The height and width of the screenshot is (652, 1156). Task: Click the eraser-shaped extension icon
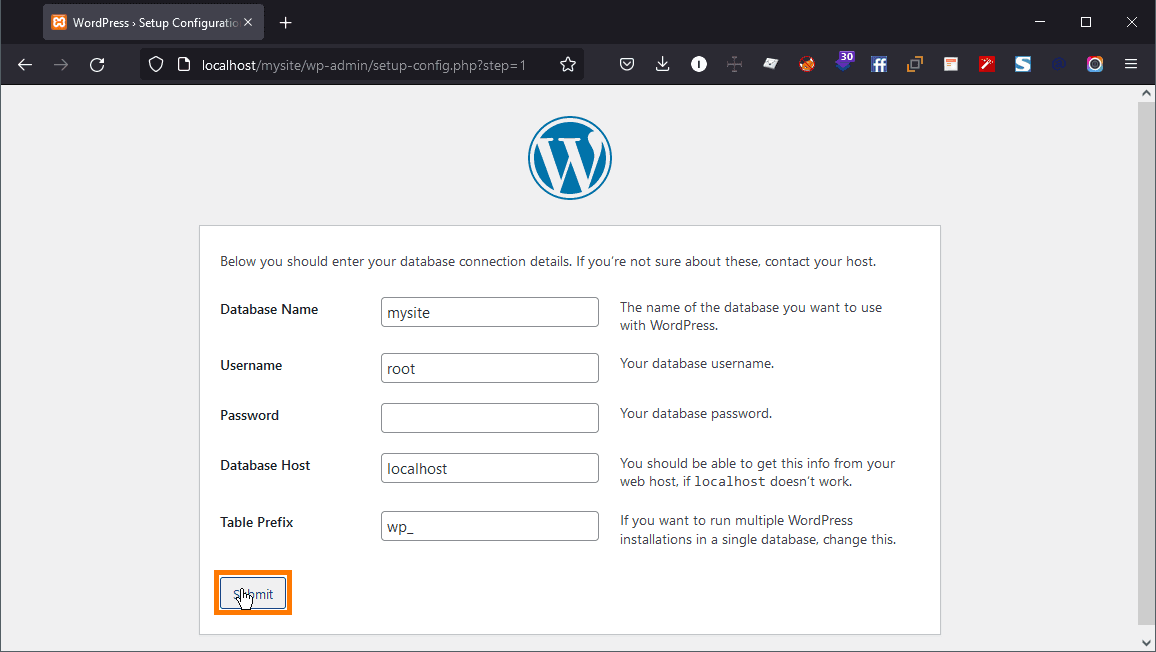[x=770, y=65]
